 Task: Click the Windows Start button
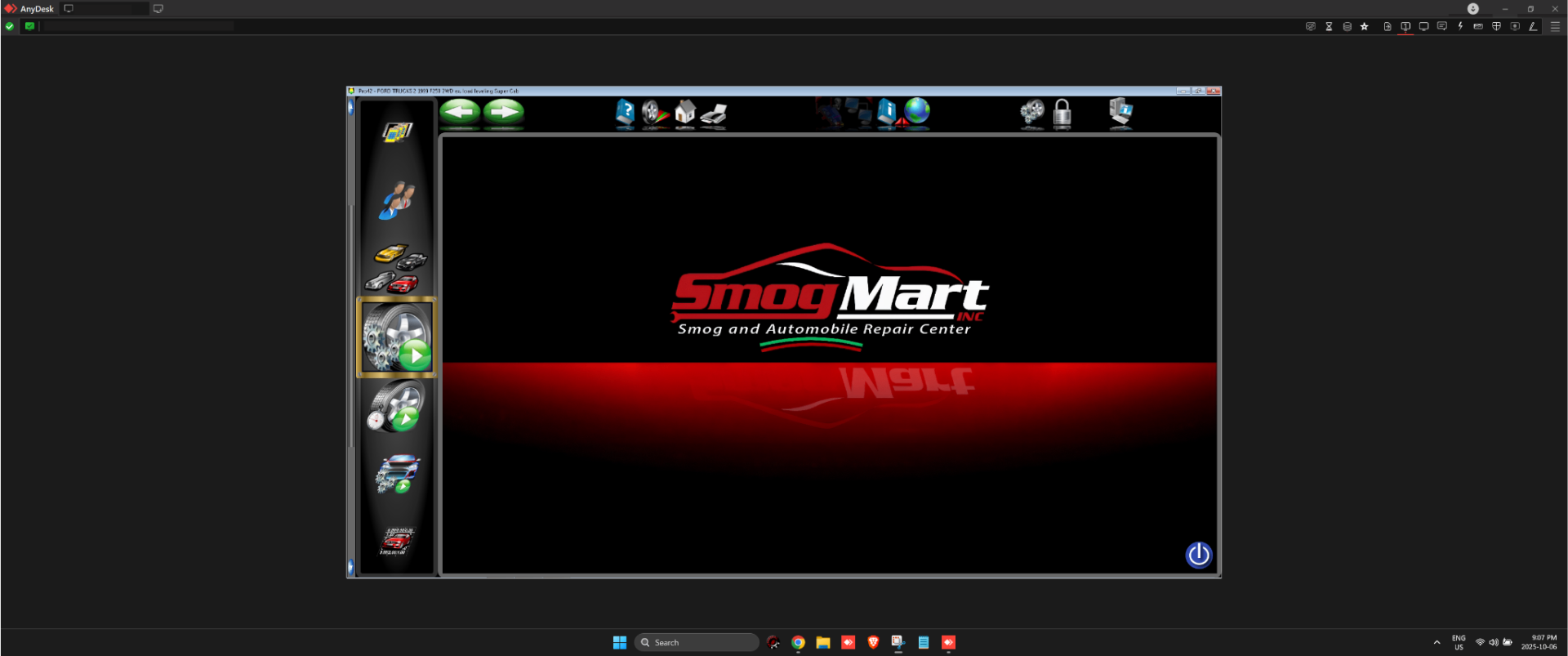(x=620, y=642)
